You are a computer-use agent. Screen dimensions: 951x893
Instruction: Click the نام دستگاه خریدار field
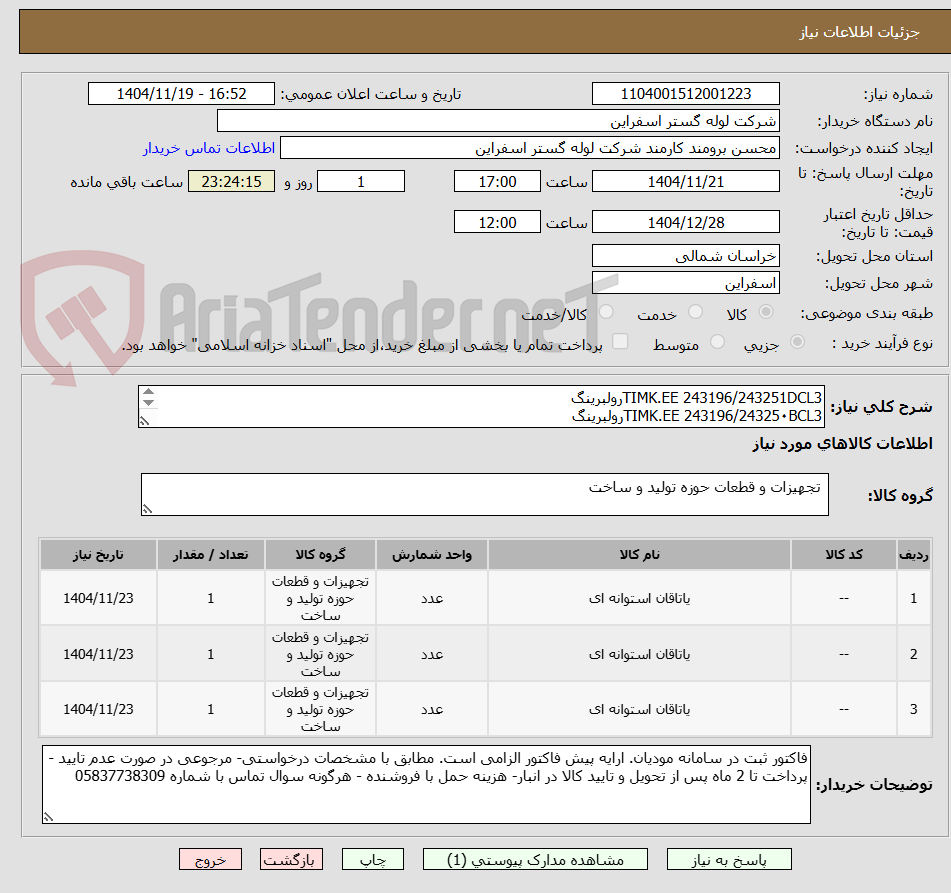point(498,121)
